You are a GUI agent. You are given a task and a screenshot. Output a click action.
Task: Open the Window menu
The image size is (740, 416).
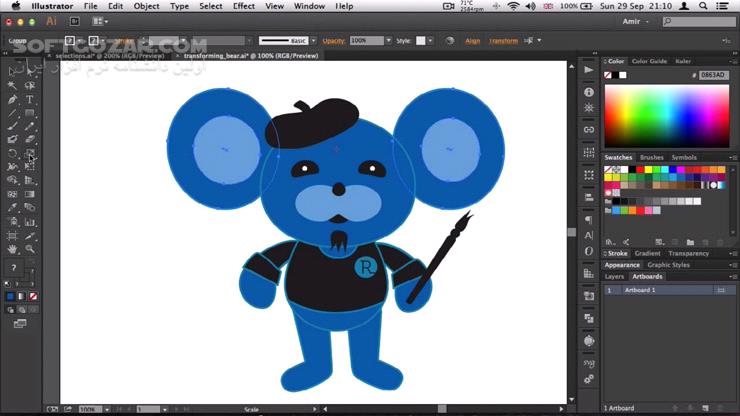pyautogui.click(x=310, y=6)
